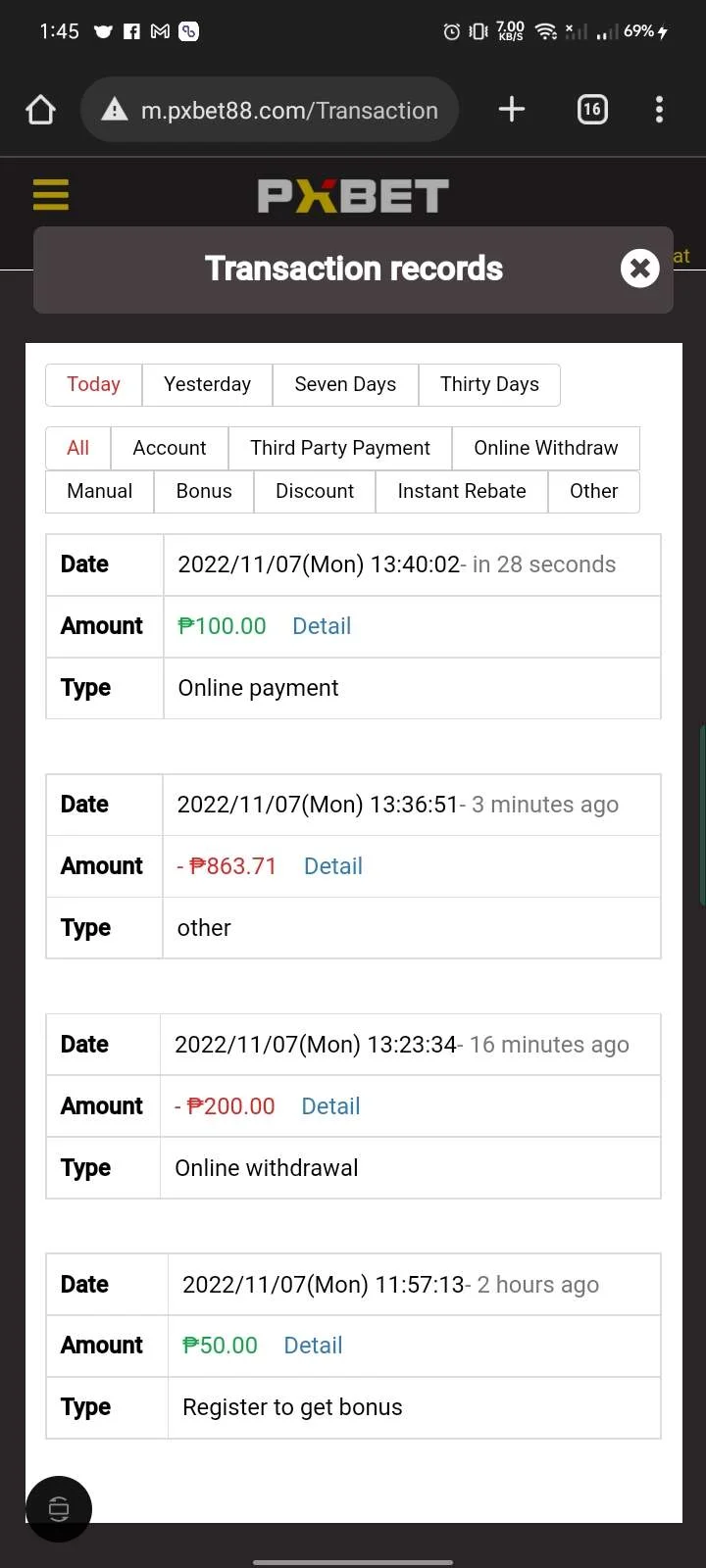Select the Today date filter
The height and width of the screenshot is (1568, 706).
pos(93,384)
